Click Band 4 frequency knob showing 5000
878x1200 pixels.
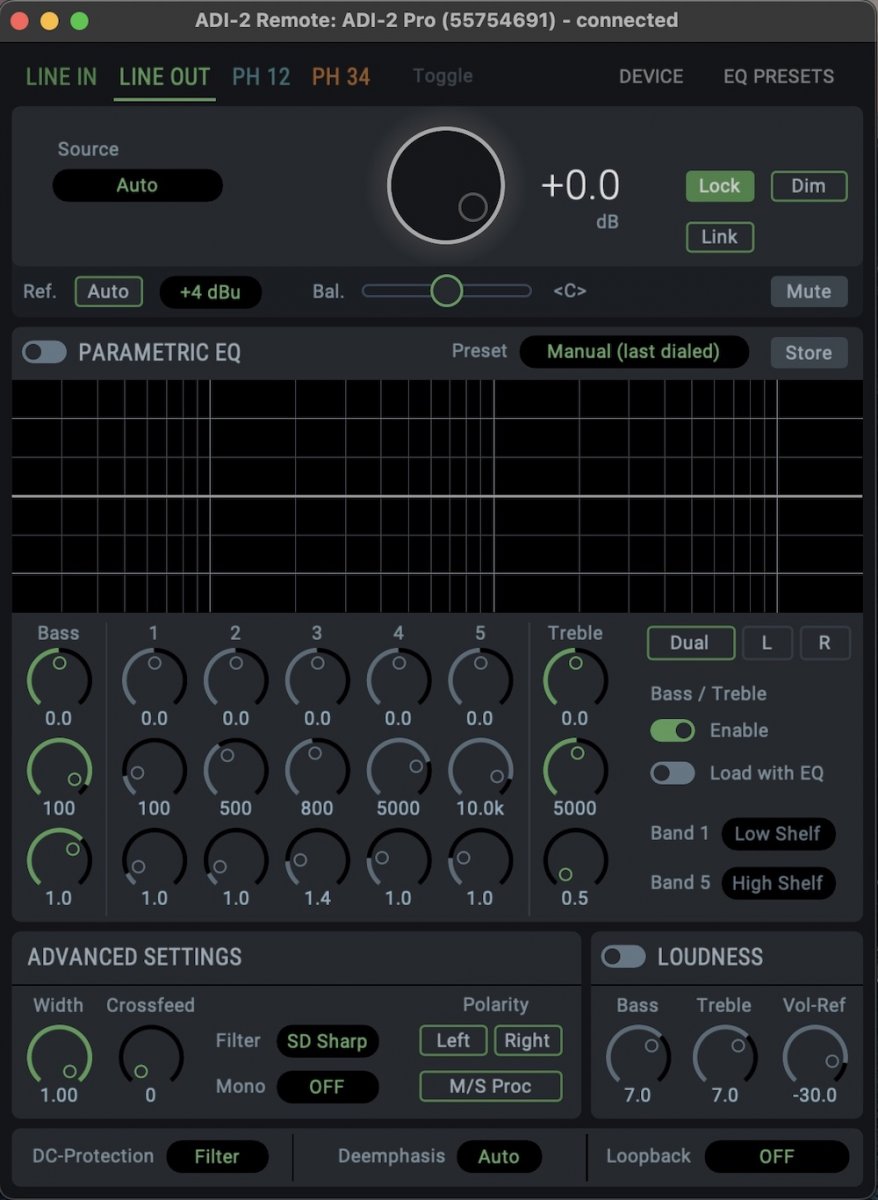(398, 770)
